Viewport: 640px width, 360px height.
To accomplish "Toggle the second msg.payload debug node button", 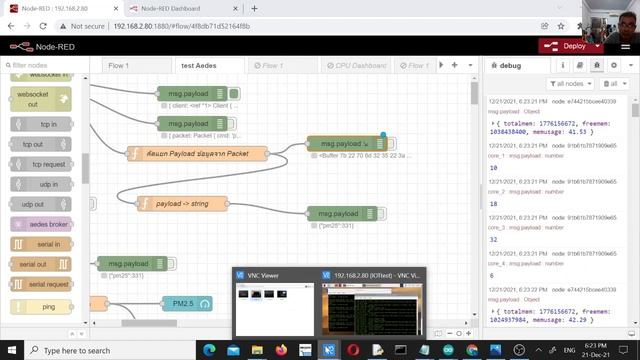I will pos(231,124).
